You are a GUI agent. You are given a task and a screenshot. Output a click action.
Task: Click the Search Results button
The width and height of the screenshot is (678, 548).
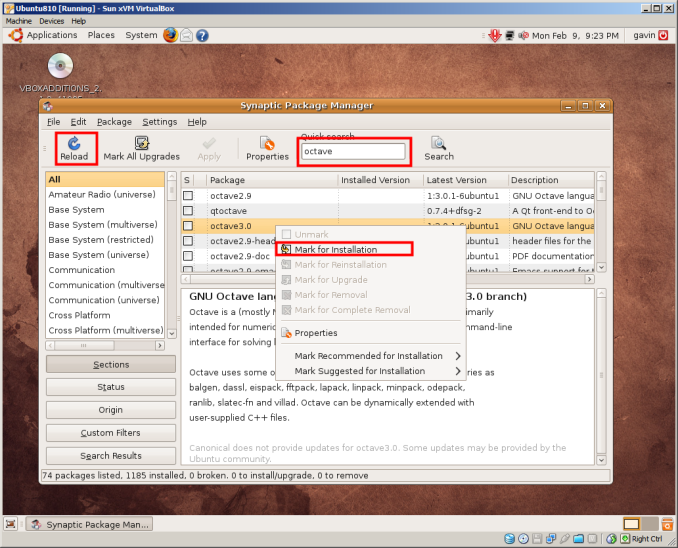tap(111, 455)
